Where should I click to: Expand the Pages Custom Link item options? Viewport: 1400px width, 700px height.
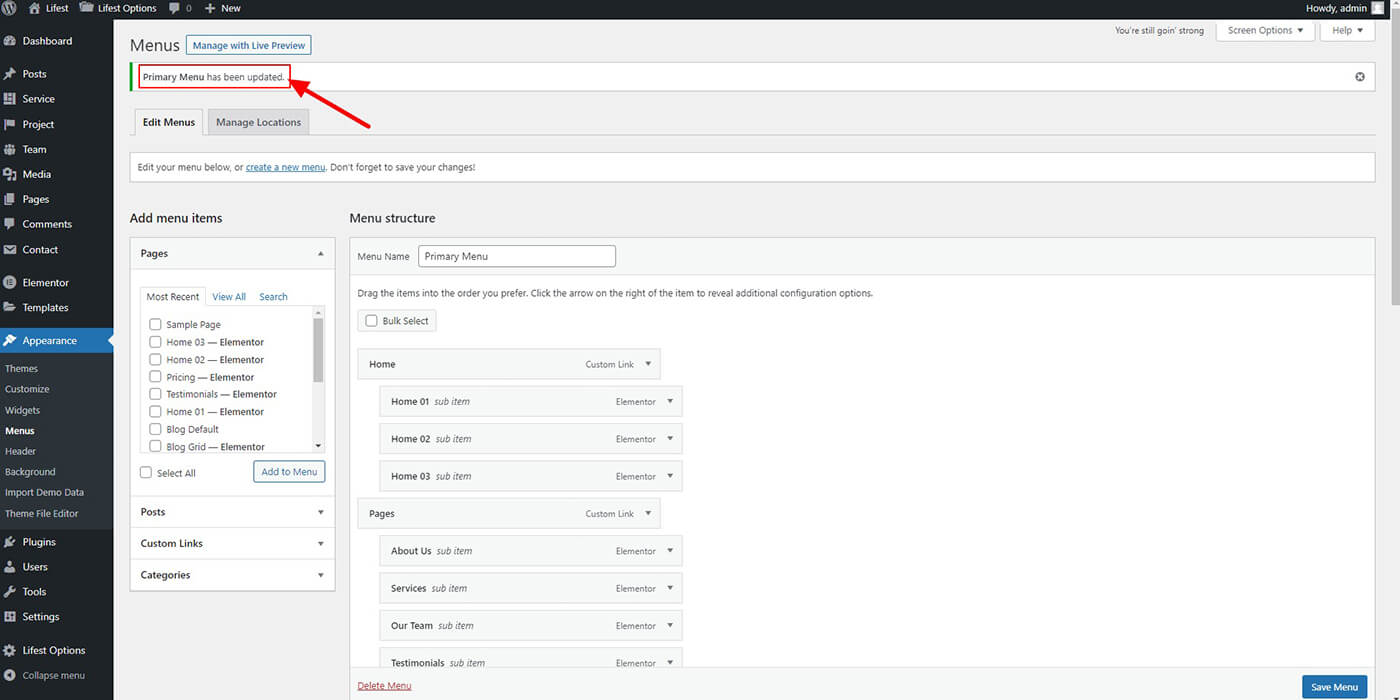(648, 514)
